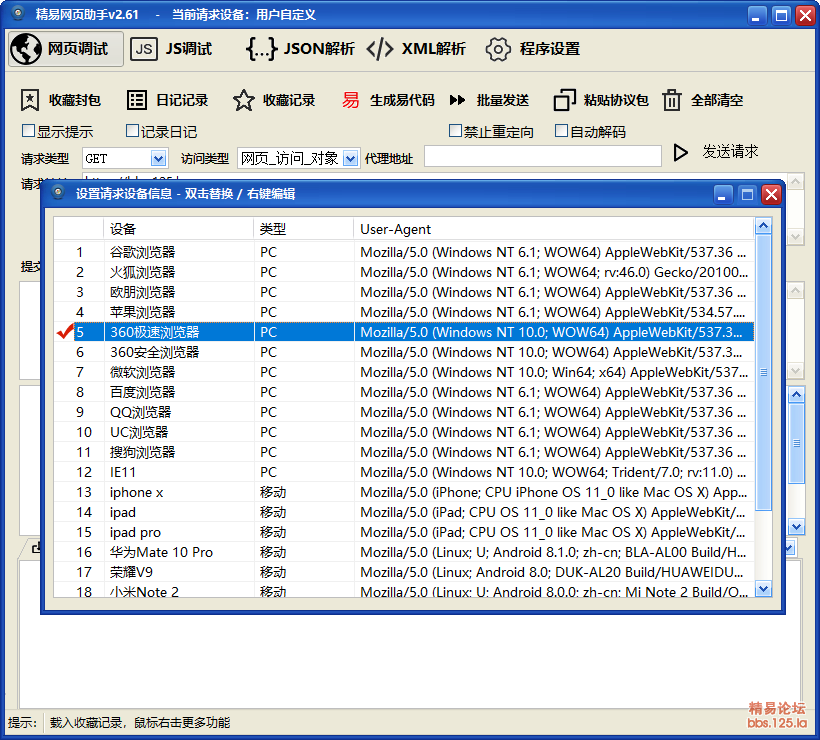Sort by the 设备 column header

[x=179, y=229]
